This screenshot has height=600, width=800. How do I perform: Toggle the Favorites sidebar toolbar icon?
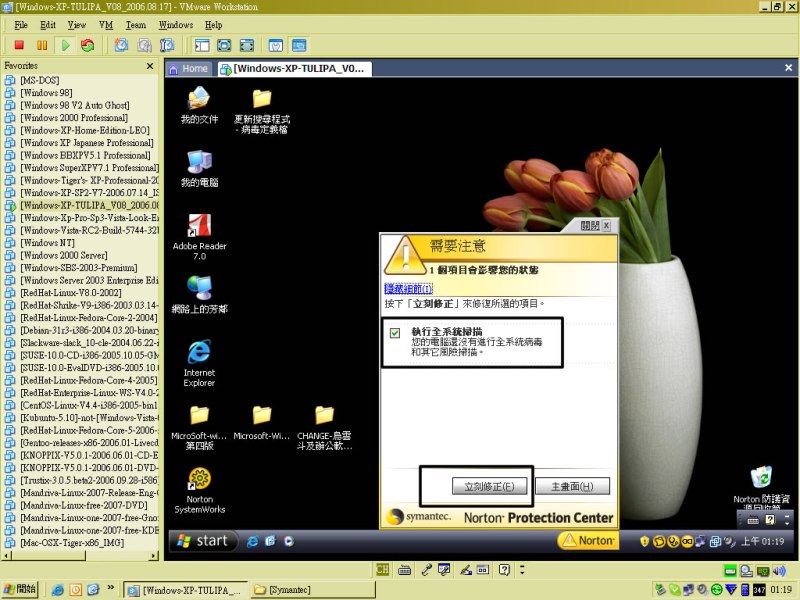[202, 45]
